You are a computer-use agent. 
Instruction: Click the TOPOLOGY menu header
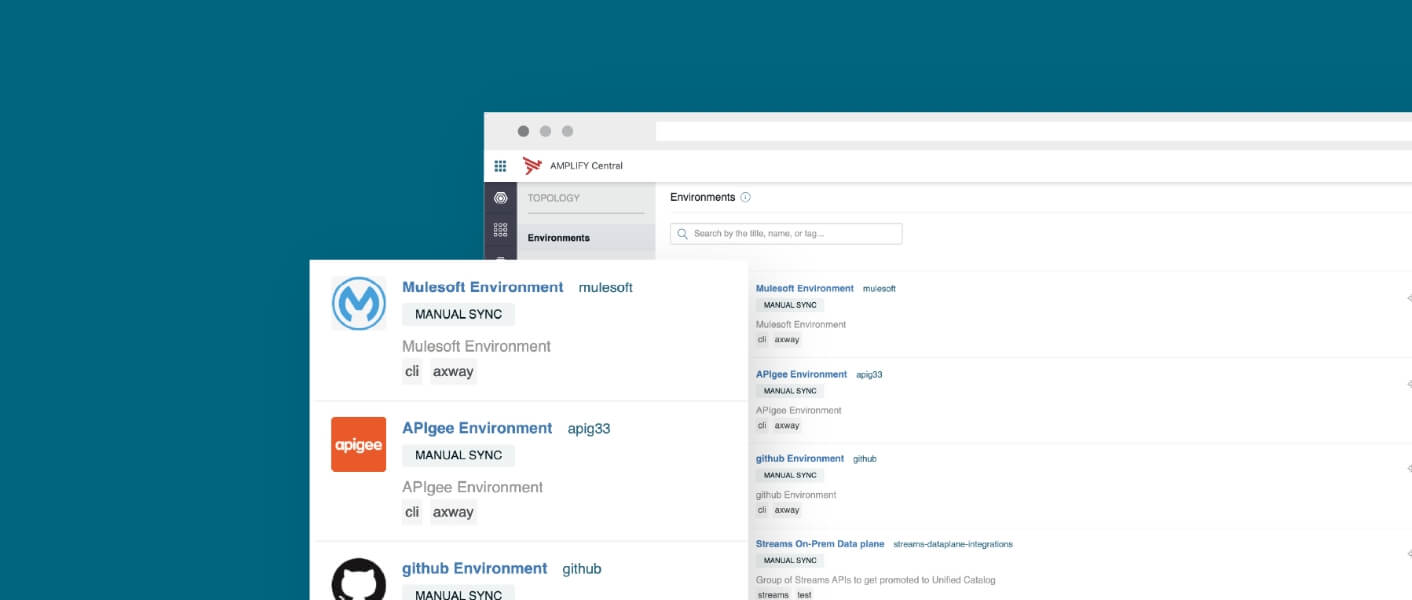click(554, 198)
